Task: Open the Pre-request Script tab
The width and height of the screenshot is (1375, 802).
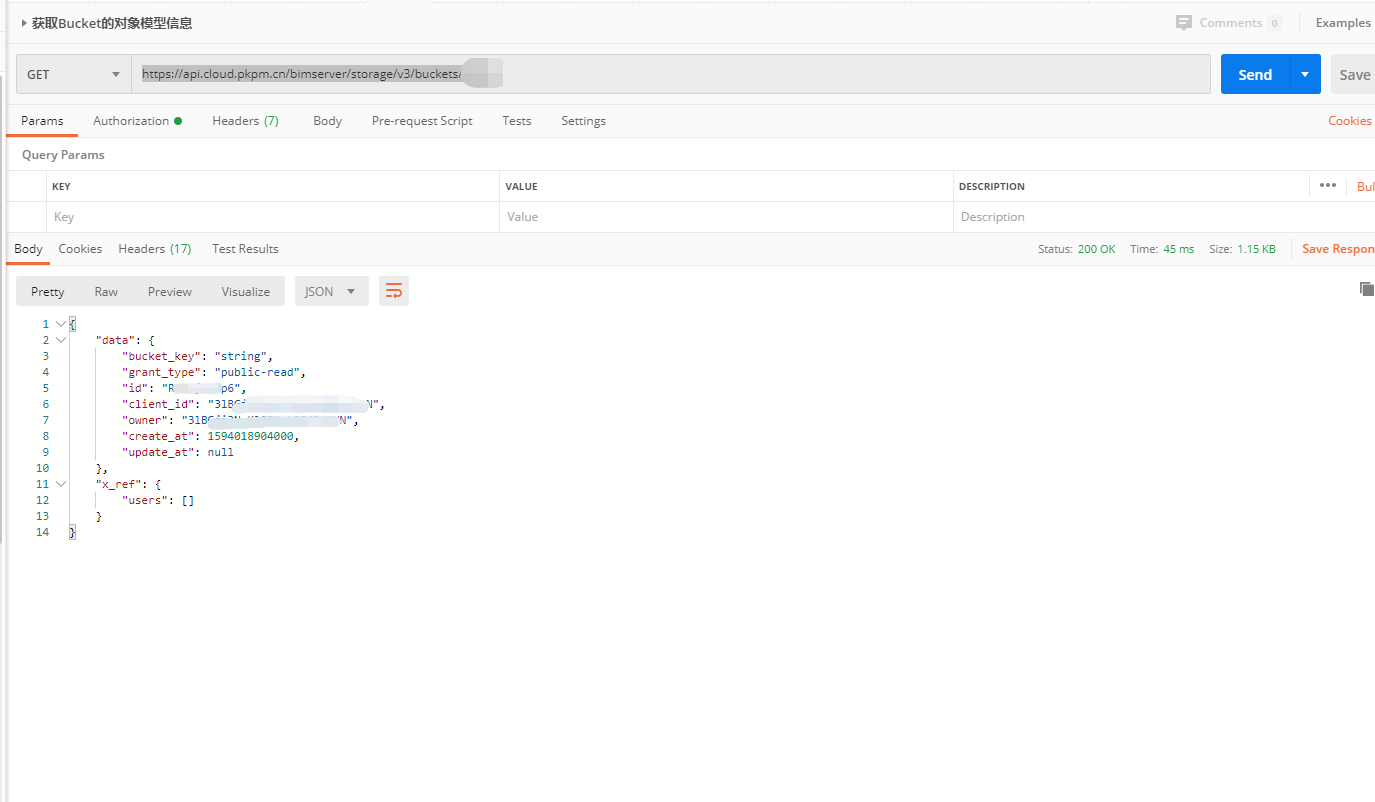Action: [x=421, y=121]
